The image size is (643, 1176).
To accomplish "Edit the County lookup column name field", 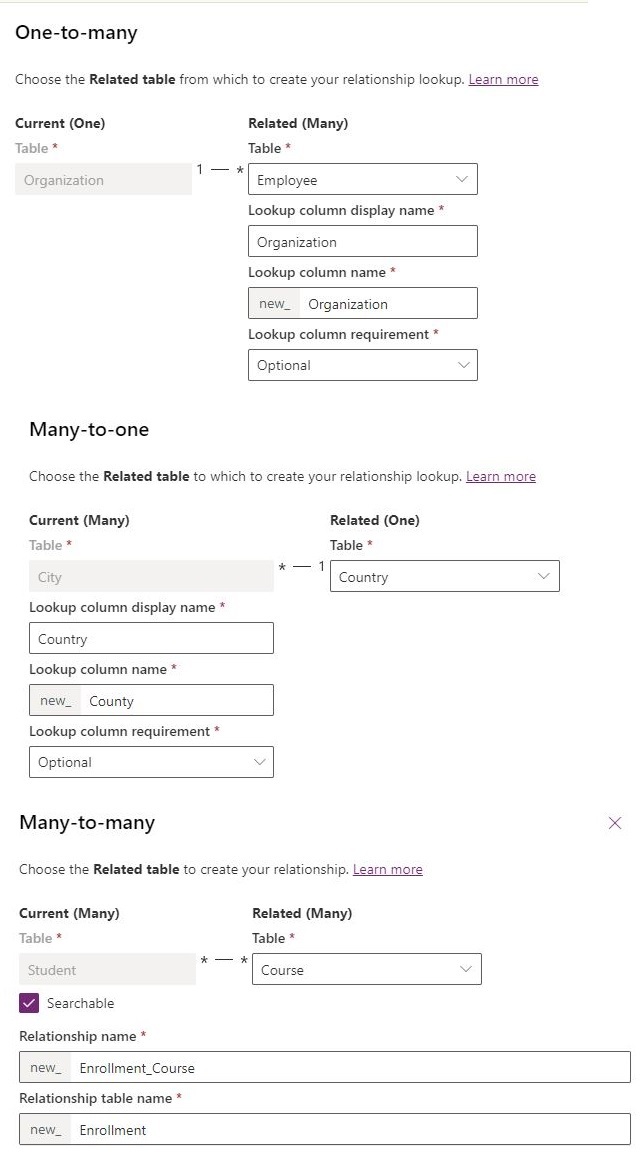I will [x=176, y=701].
